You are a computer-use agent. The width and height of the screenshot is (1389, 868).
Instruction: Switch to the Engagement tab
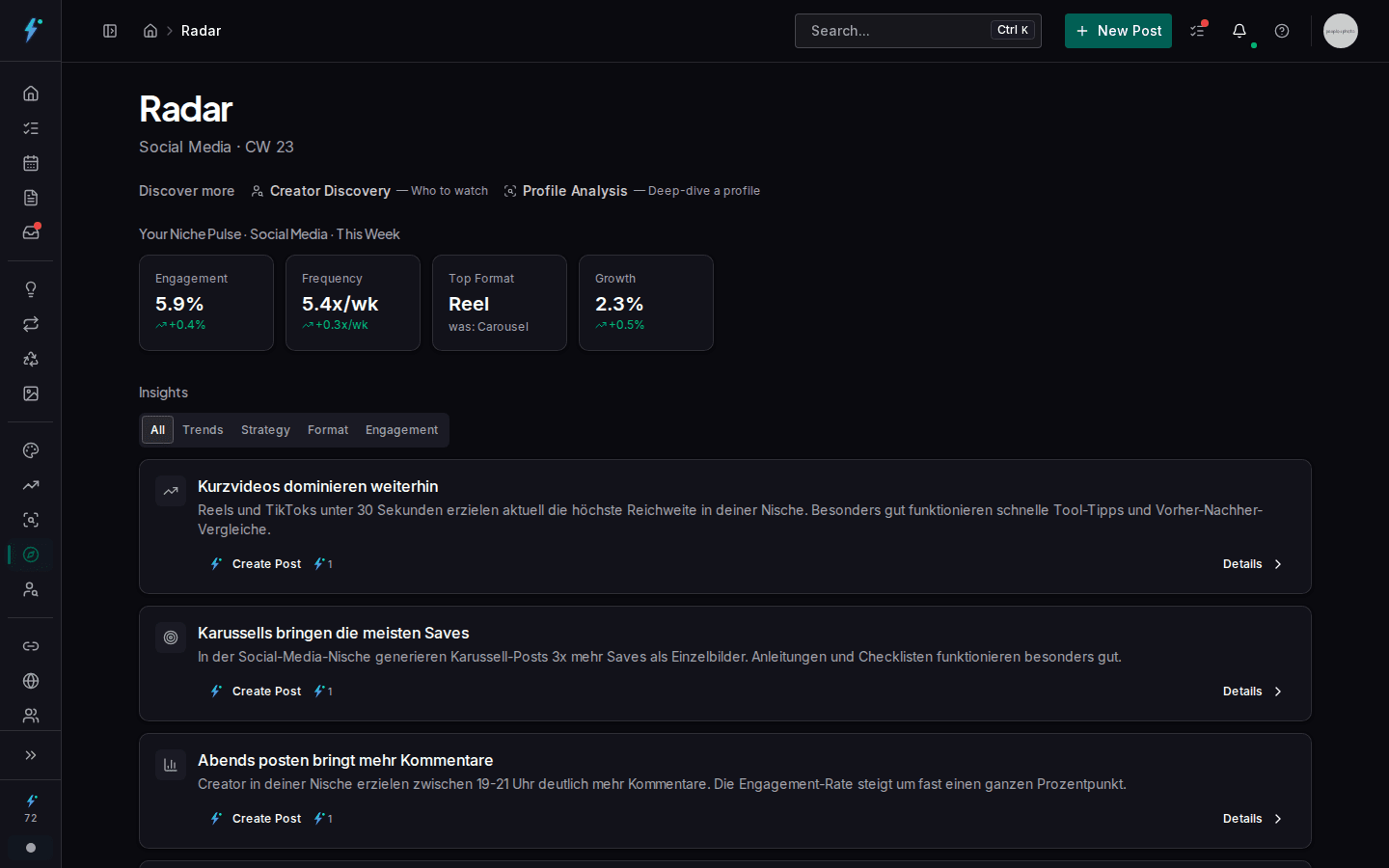pyautogui.click(x=401, y=430)
